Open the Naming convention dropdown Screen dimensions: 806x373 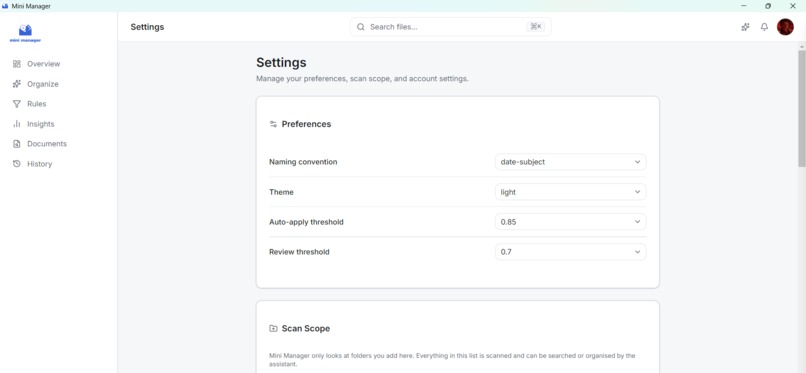(x=571, y=162)
